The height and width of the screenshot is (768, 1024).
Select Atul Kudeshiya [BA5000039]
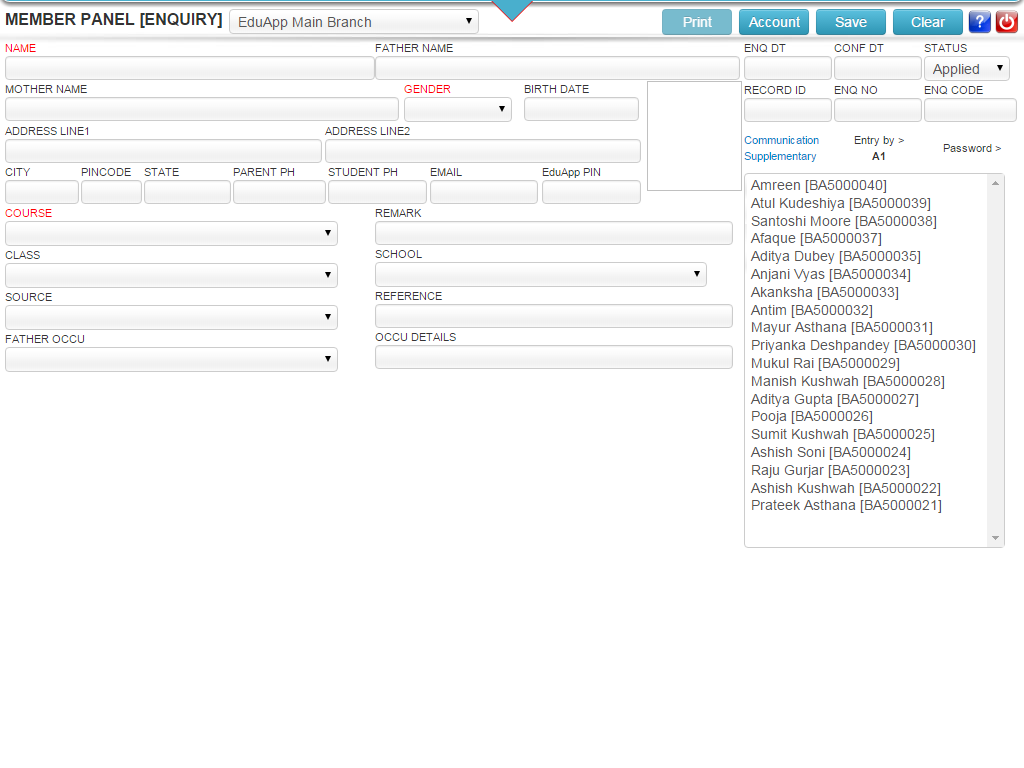click(x=840, y=203)
